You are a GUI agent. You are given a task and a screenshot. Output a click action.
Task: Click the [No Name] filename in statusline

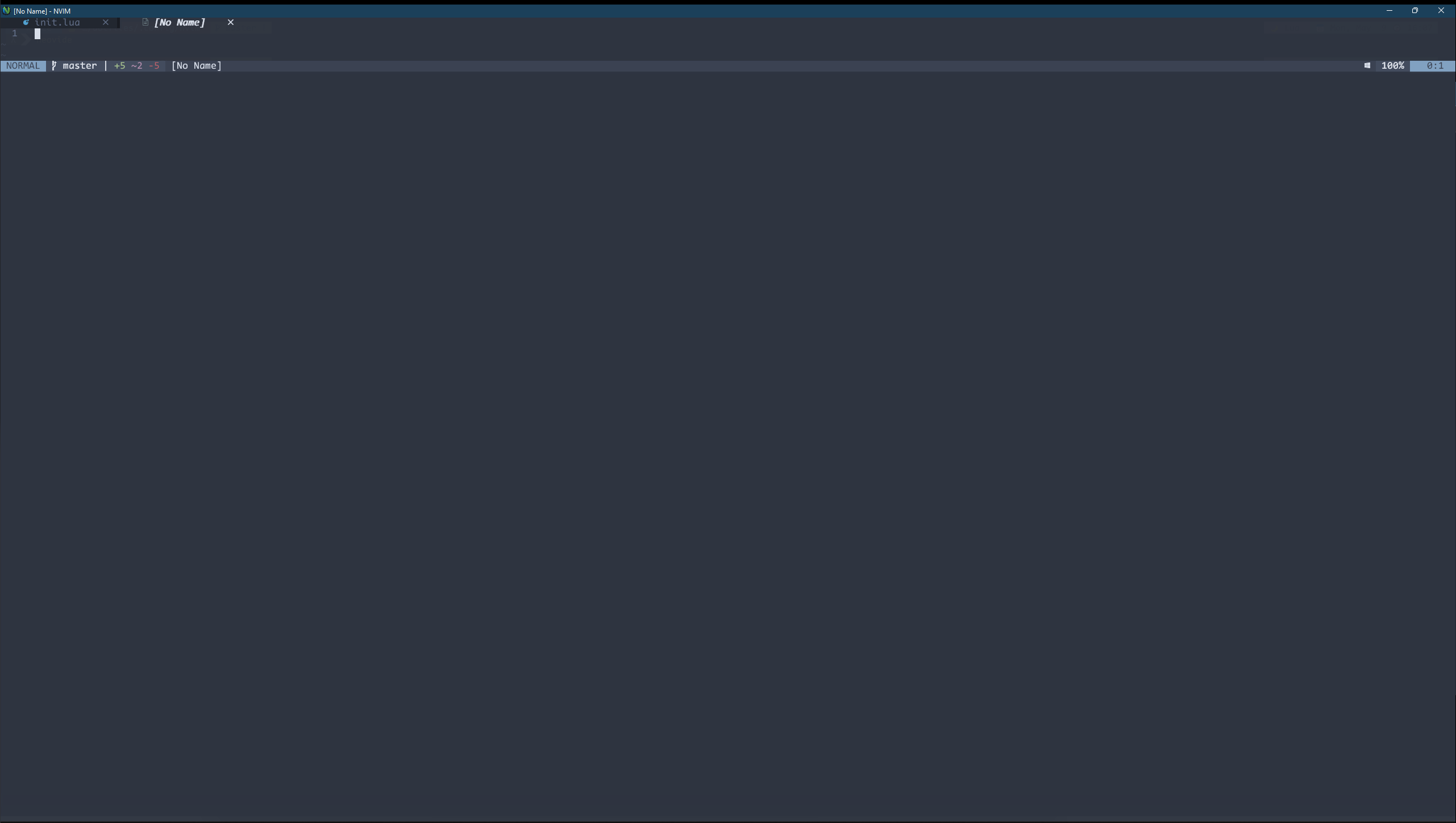[197, 66]
